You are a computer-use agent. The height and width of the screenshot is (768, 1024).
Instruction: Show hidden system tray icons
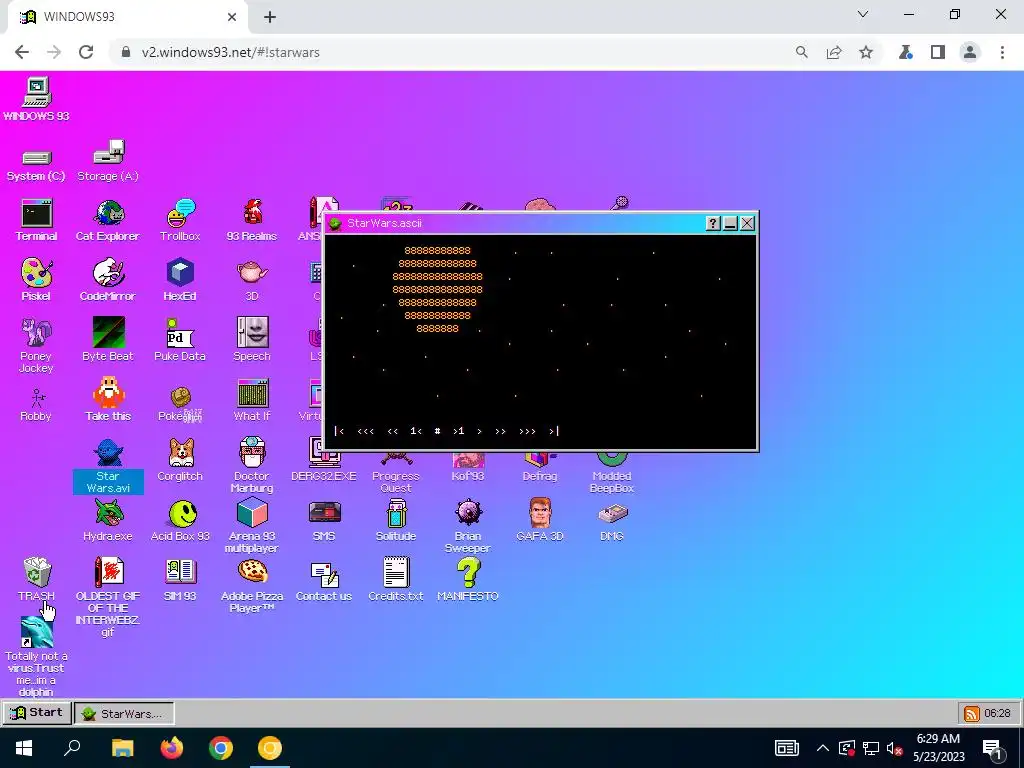click(x=823, y=748)
